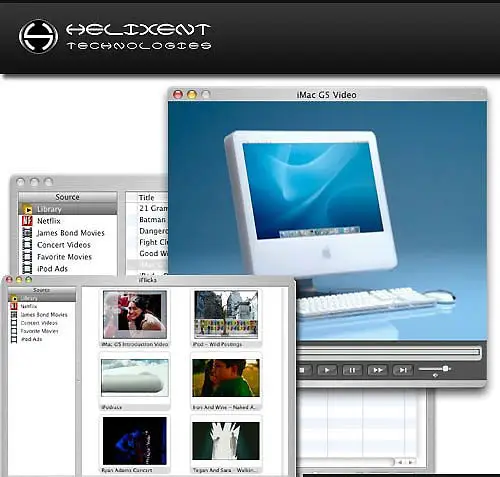The height and width of the screenshot is (477, 500).
Task: Open the iPod - Wild Postings thumbnail
Action: click(x=226, y=314)
